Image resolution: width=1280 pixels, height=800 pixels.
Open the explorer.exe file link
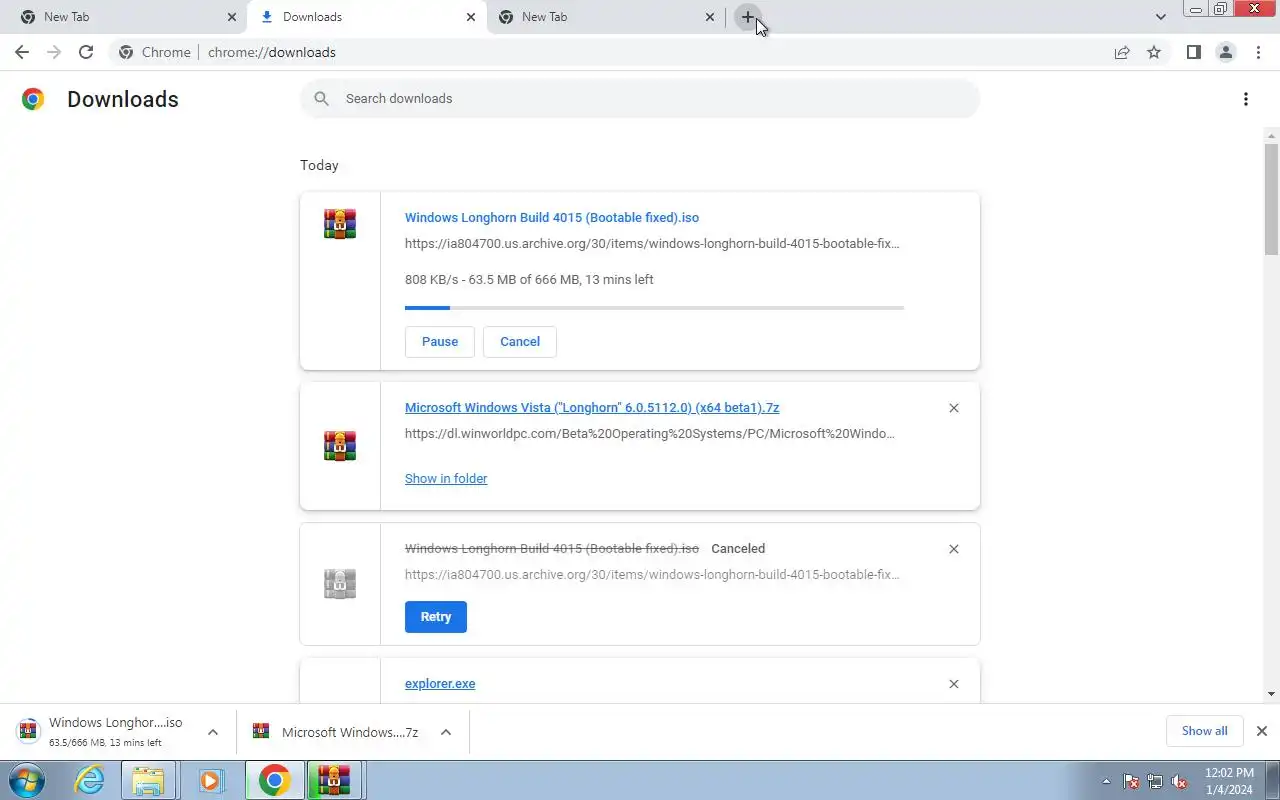click(x=440, y=684)
